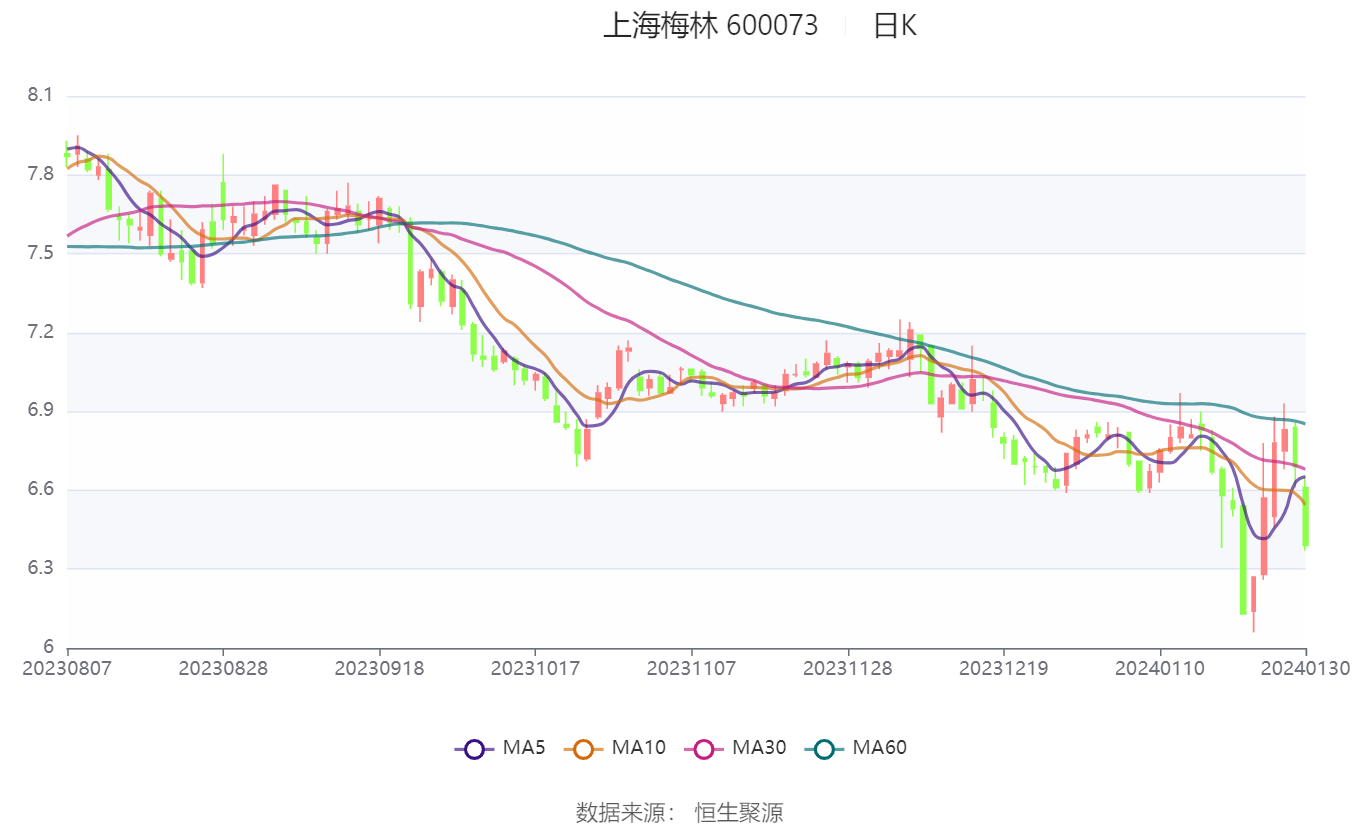Screen dimensions: 1360x828
Task: Click the x-axis date label 20231128
Action: click(848, 668)
